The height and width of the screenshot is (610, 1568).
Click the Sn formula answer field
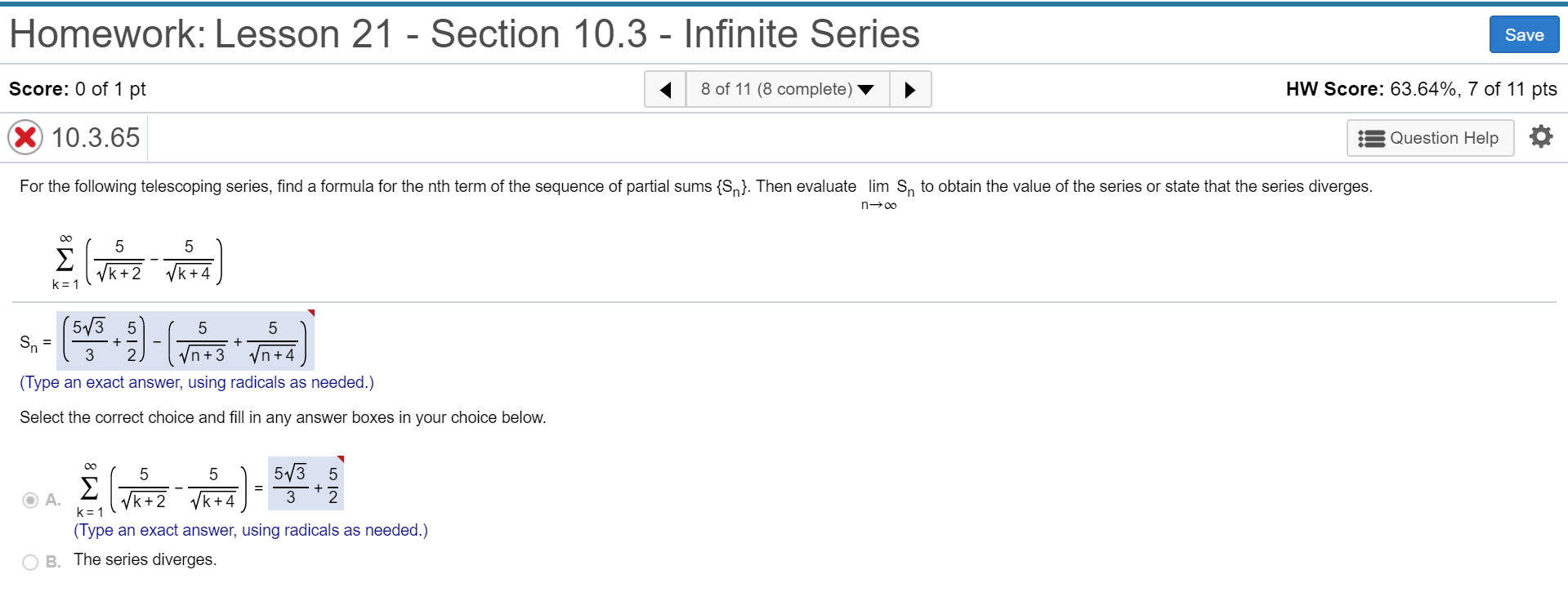[184, 340]
